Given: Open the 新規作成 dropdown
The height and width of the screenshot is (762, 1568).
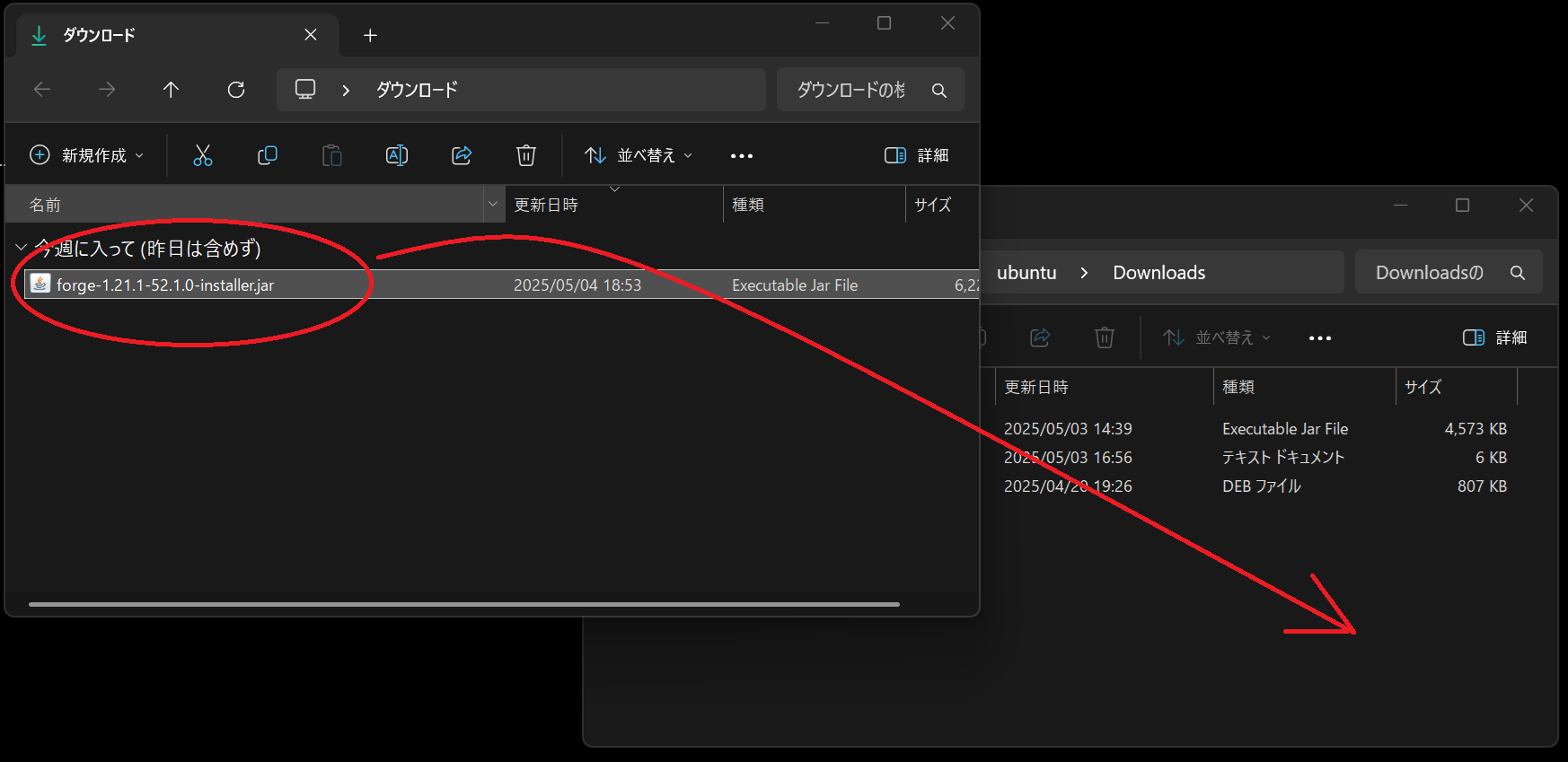Looking at the screenshot, I should (x=87, y=155).
